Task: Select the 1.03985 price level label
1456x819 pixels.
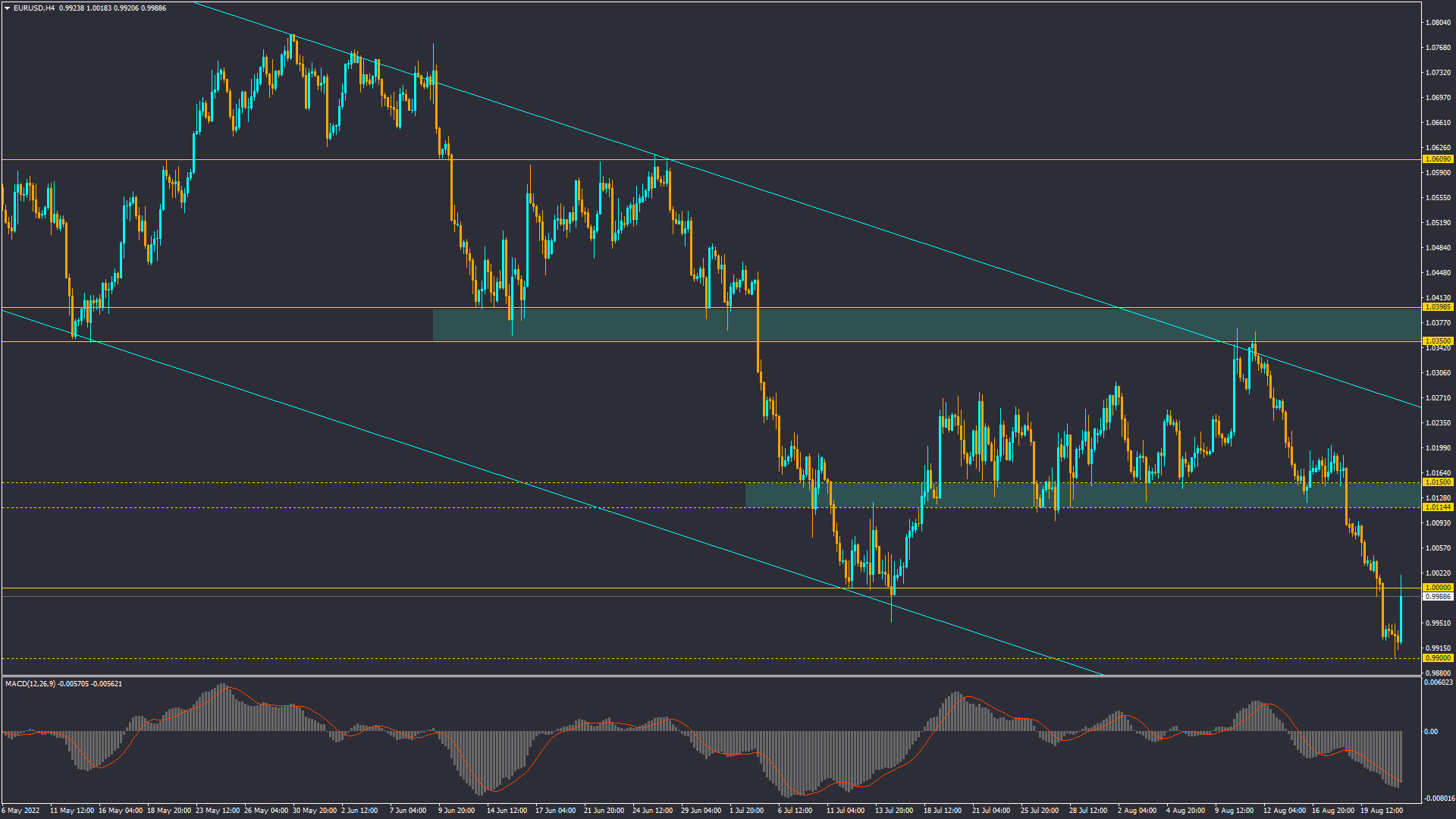Action: point(1438,307)
